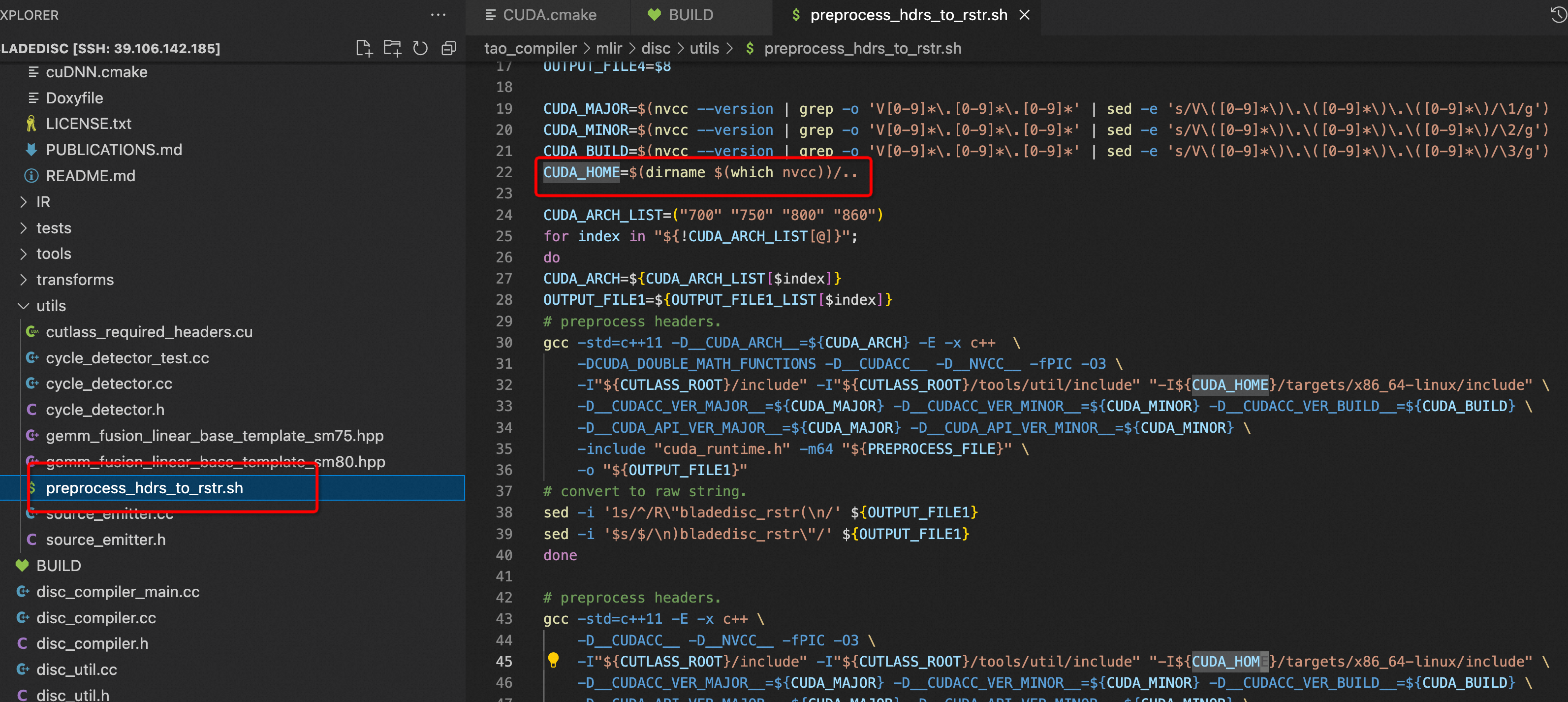This screenshot has height=702, width=1568.
Task: Click line number 22 in the gutter
Action: (x=504, y=172)
